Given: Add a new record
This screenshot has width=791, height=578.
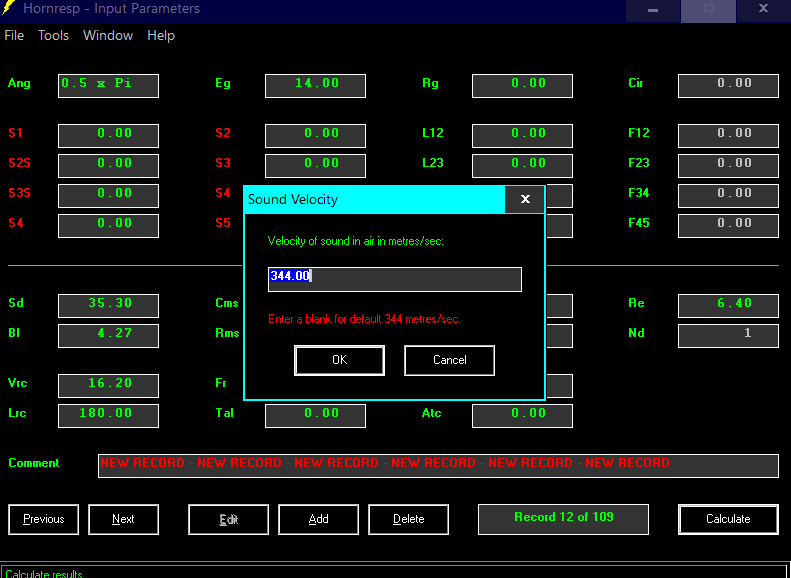Looking at the screenshot, I should pos(318,519).
